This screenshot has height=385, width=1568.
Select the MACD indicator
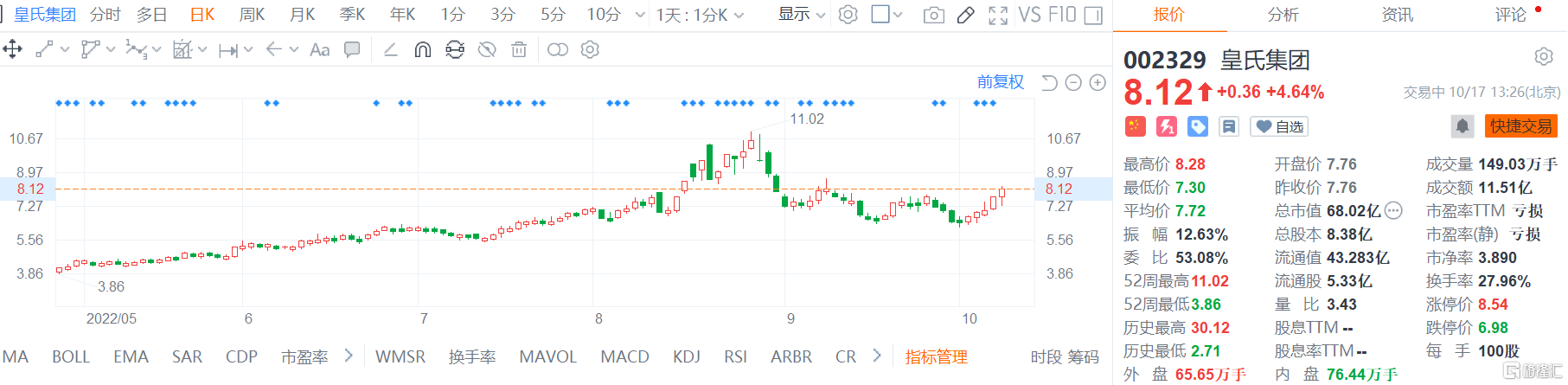click(x=624, y=356)
